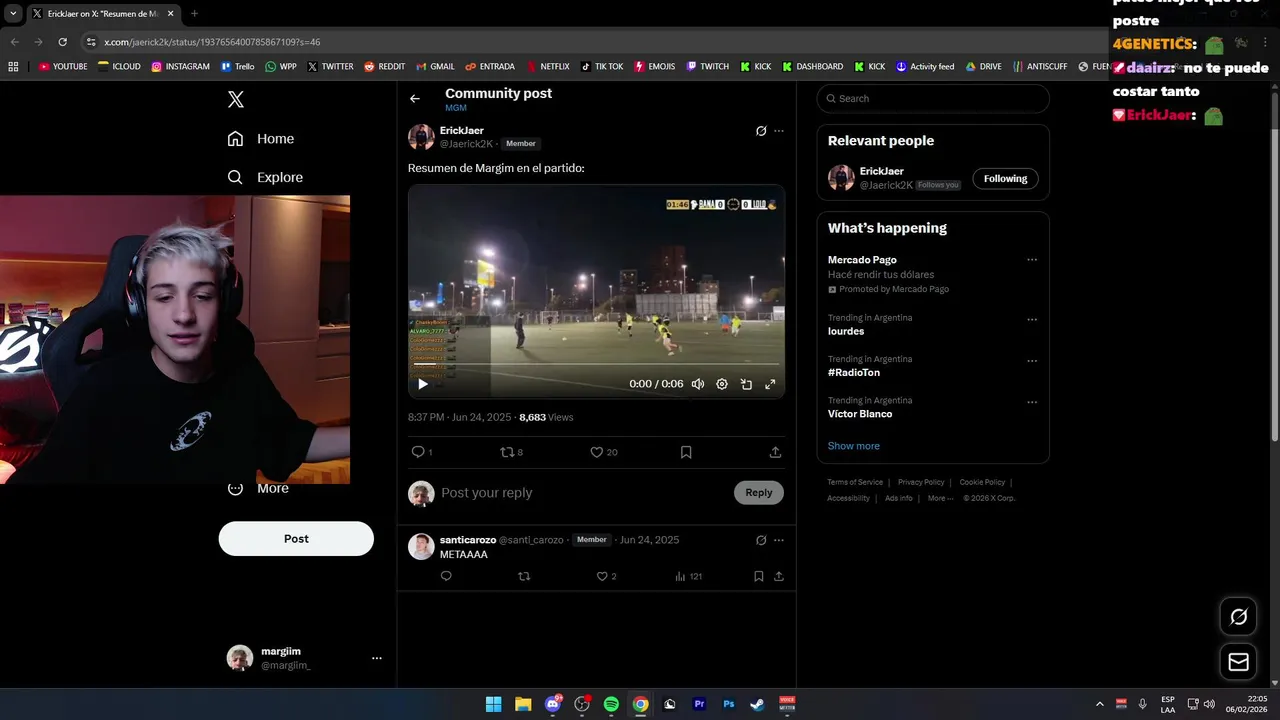Open the floating Messages button
The height and width of the screenshot is (720, 1280).
click(x=1238, y=662)
